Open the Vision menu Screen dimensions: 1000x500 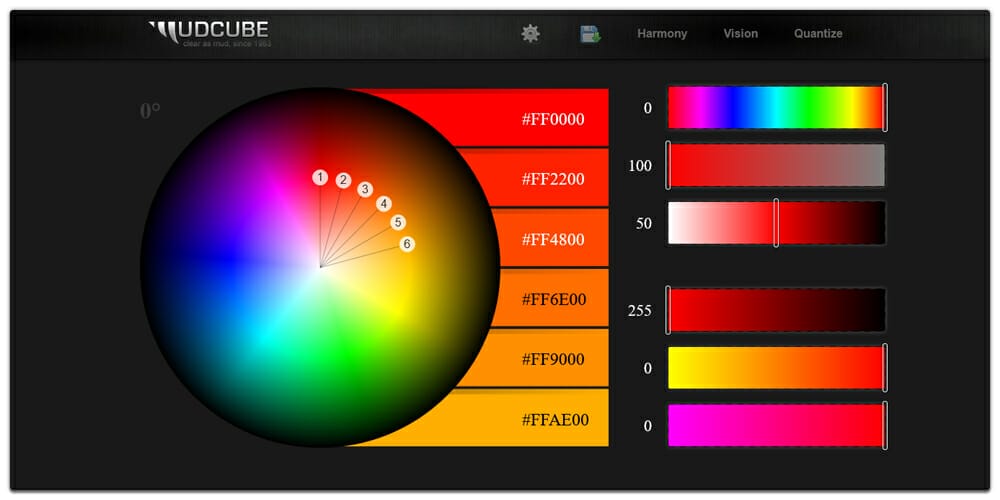740,34
